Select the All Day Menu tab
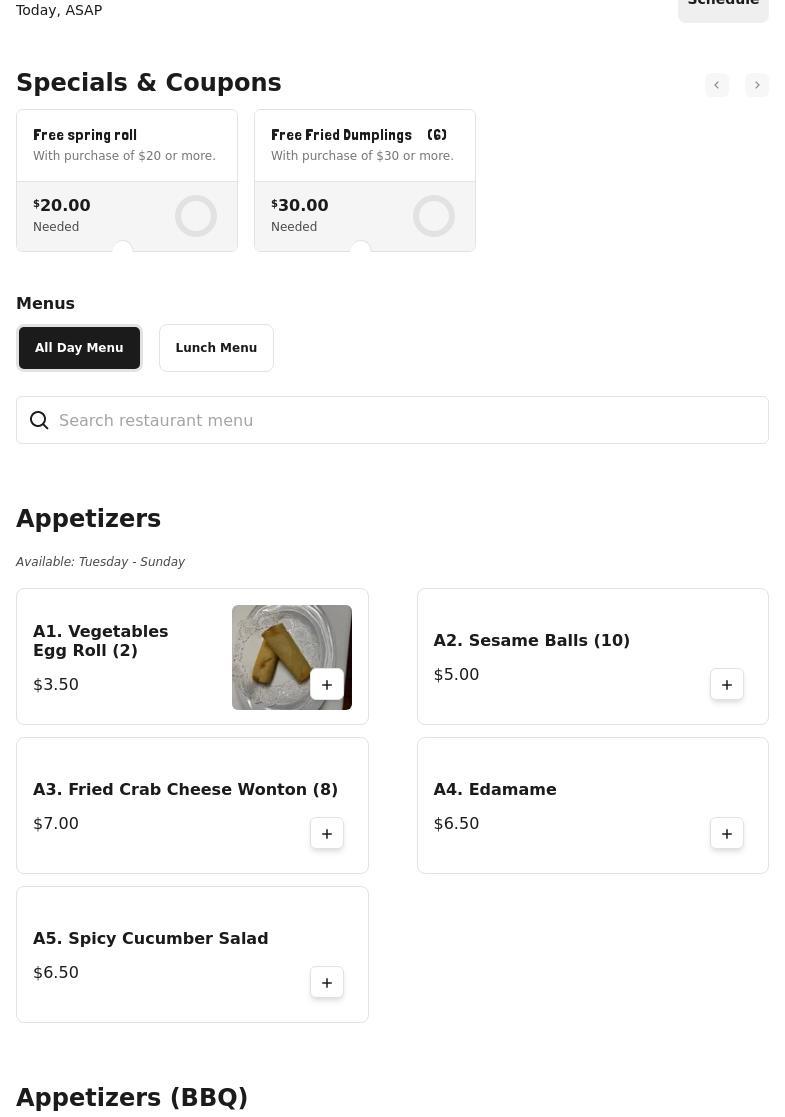Image resolution: width=785 pixels, height=1117 pixels. pos(79,348)
